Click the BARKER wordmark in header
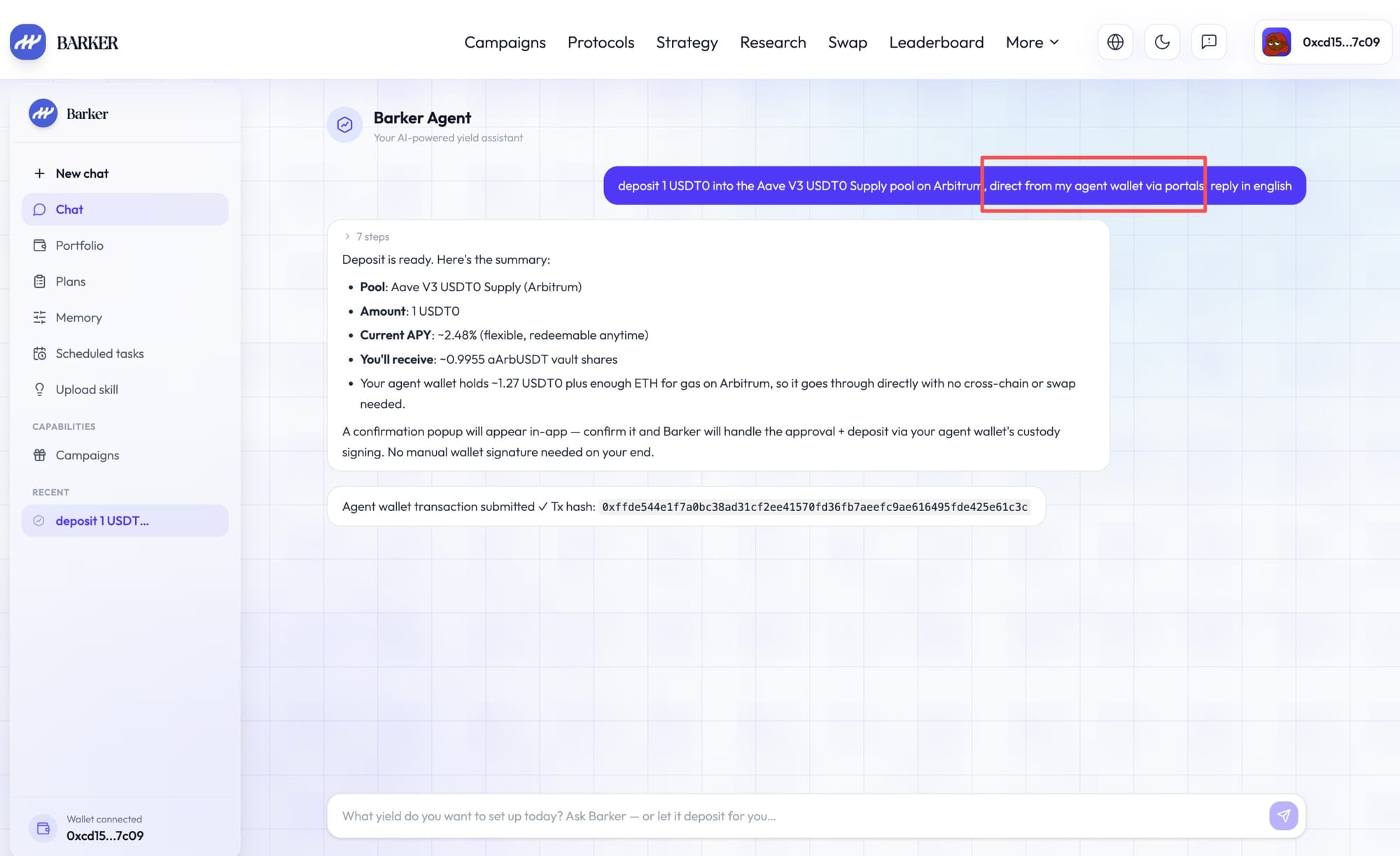 pos(87,43)
